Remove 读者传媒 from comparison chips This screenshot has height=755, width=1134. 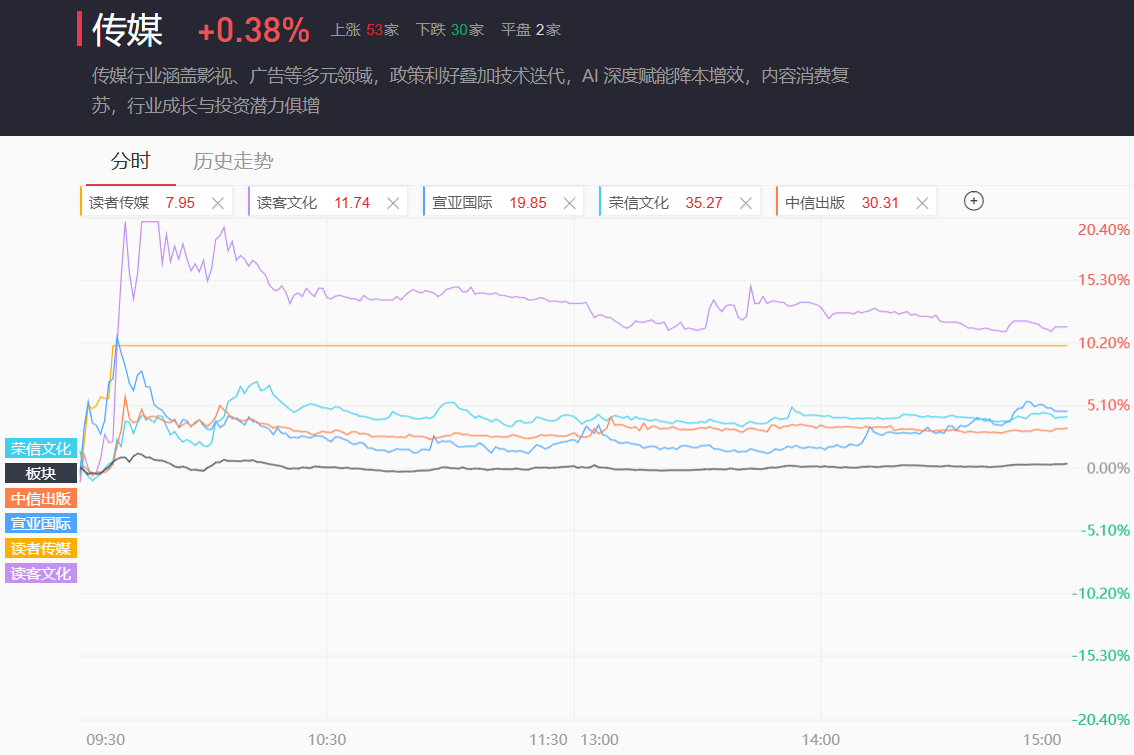tap(218, 203)
